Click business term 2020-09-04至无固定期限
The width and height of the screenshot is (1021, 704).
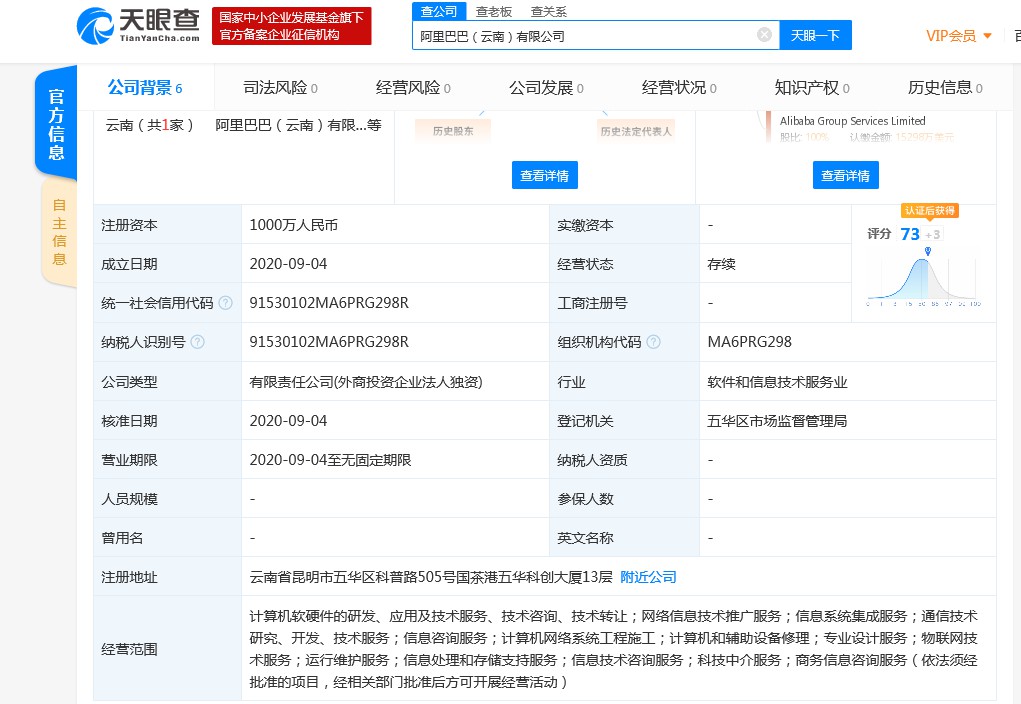(x=330, y=460)
